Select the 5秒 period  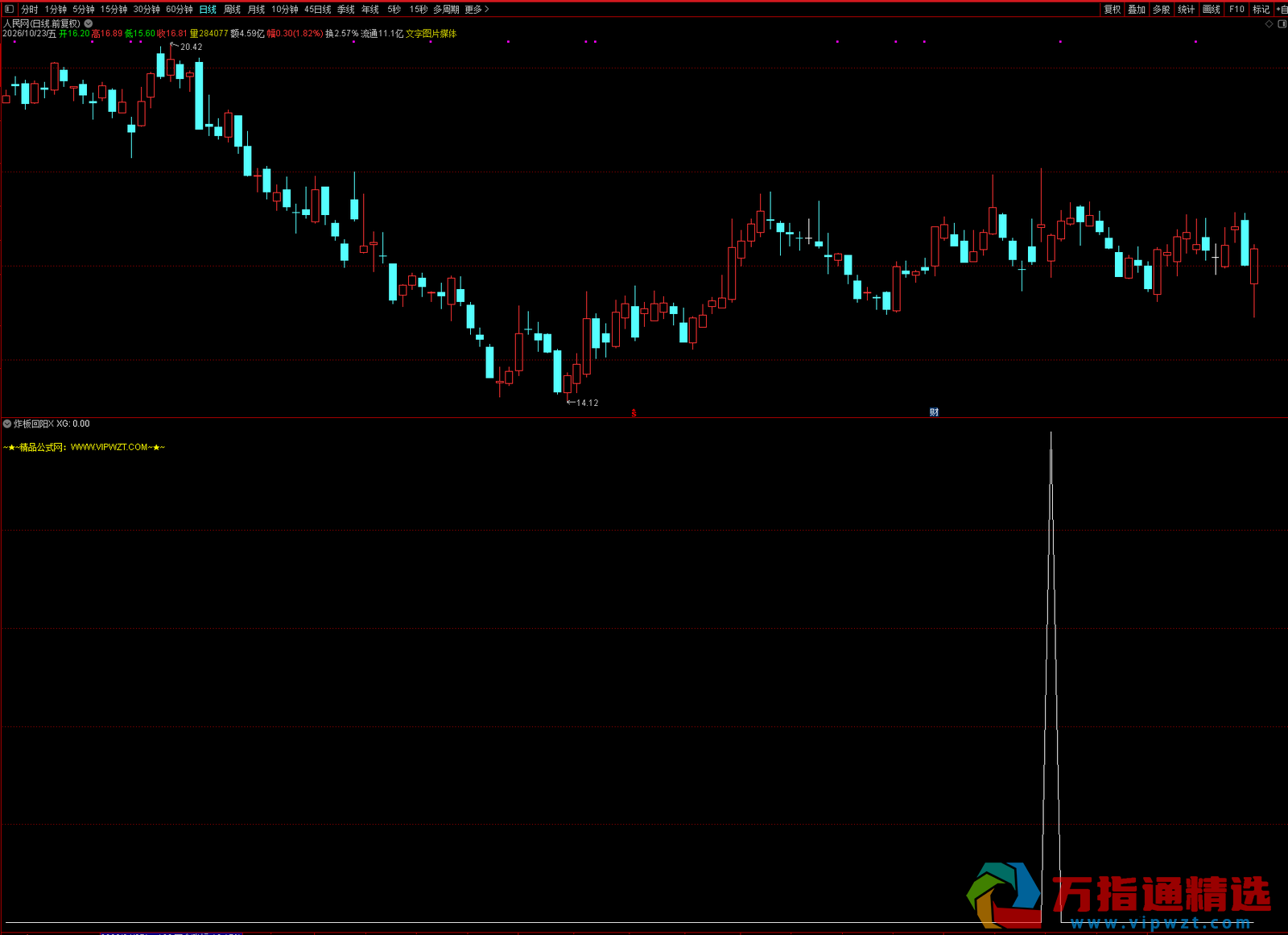pos(394,10)
